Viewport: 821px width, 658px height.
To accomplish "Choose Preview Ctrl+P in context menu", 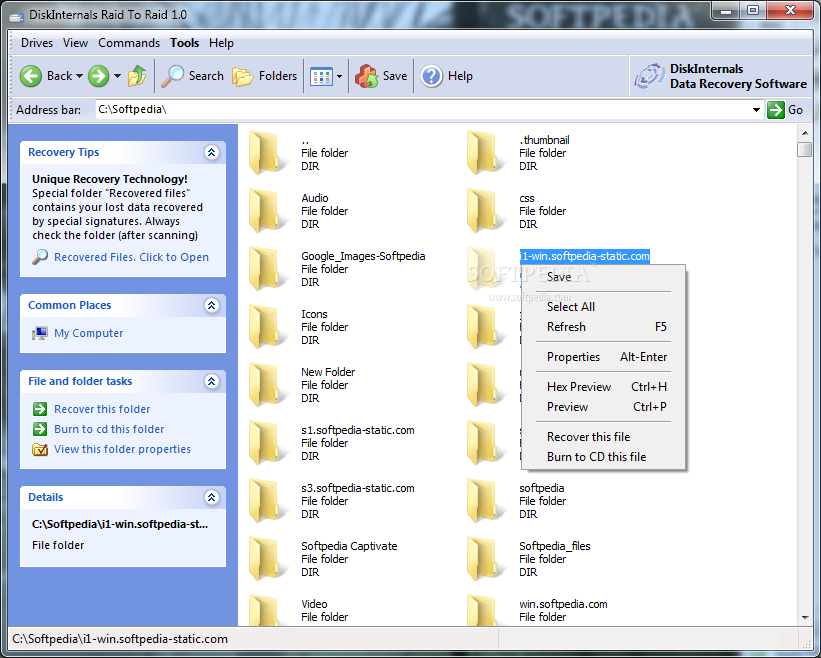I will coord(603,407).
